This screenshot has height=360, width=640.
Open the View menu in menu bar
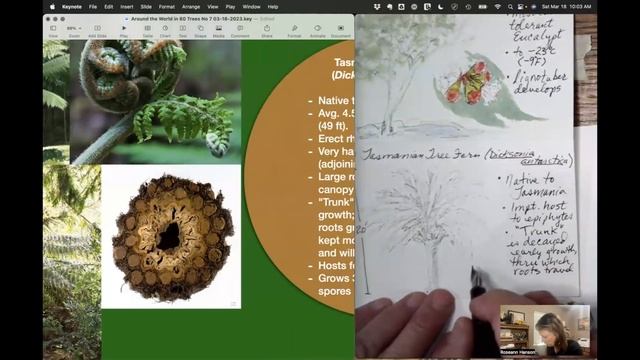point(213,7)
